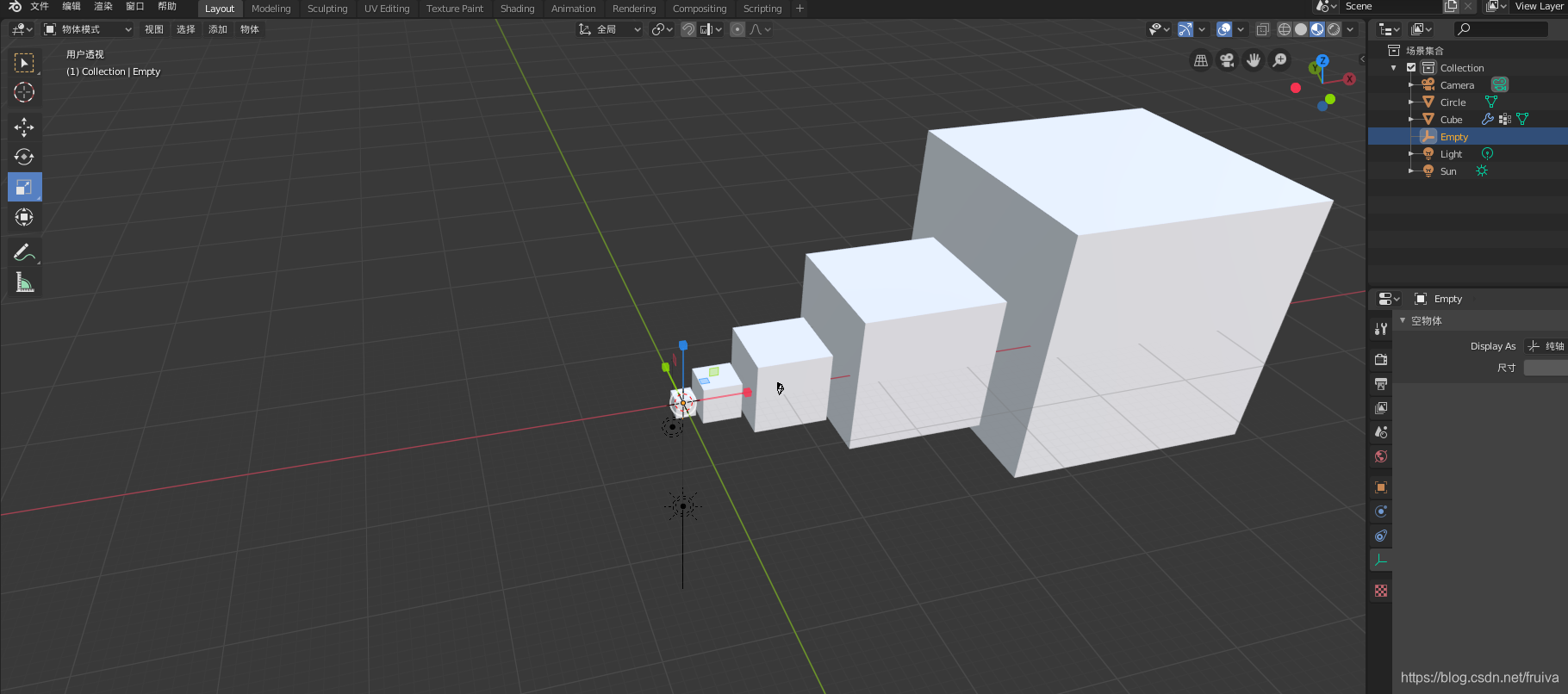This screenshot has width=1568, height=694.
Task: Open the Scripting workspace tab
Action: (762, 9)
